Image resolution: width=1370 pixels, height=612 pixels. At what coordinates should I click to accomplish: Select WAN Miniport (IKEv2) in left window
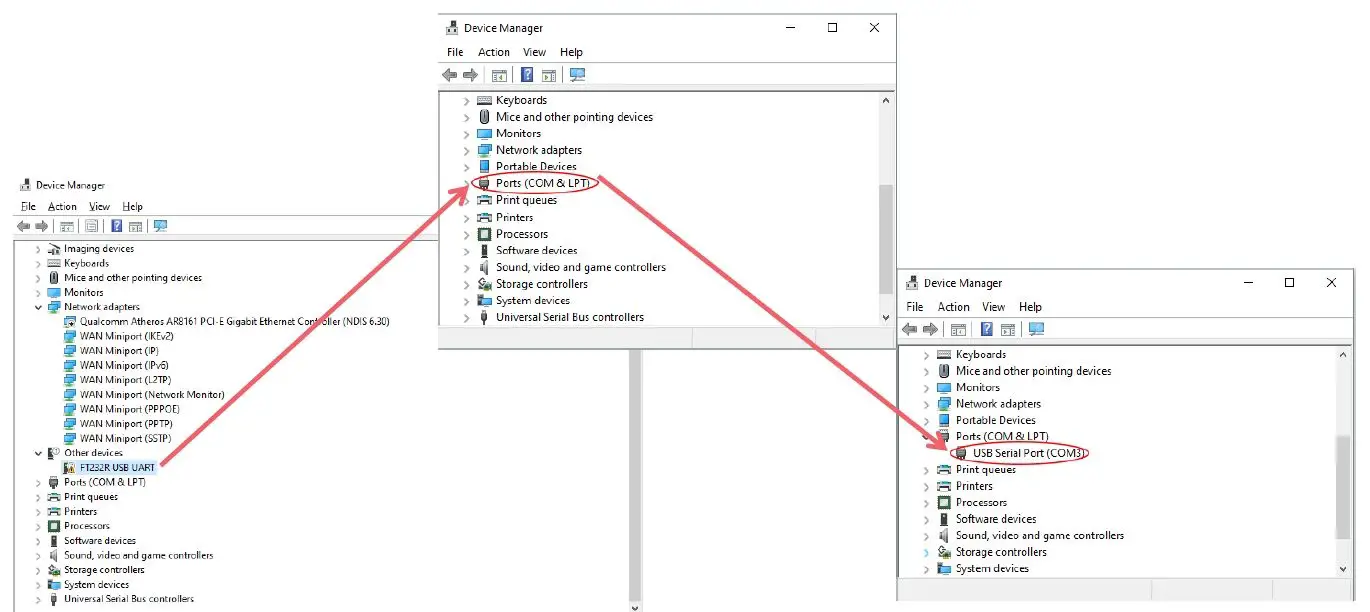pos(126,336)
